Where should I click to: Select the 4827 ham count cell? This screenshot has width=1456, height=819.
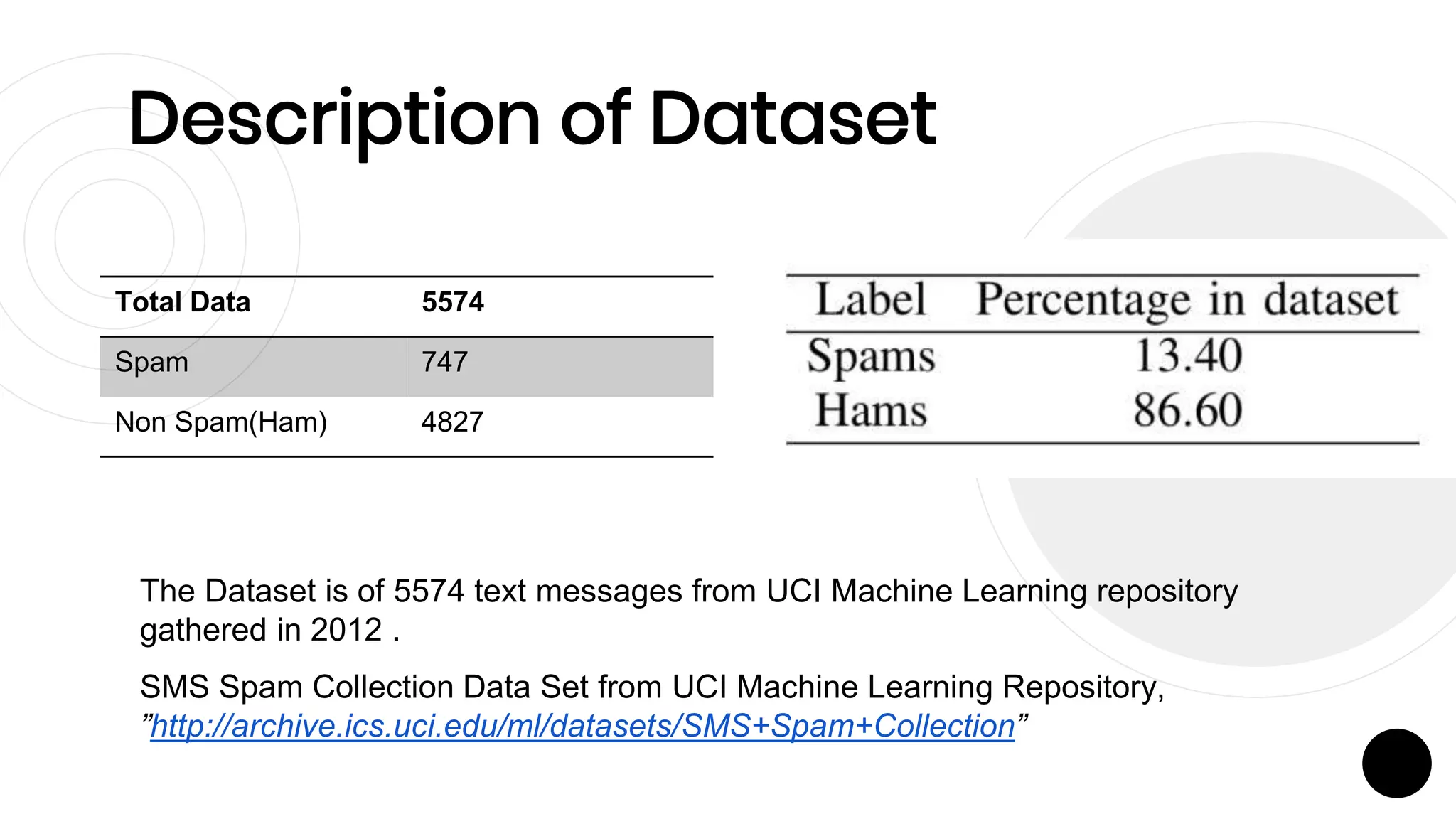[452, 422]
